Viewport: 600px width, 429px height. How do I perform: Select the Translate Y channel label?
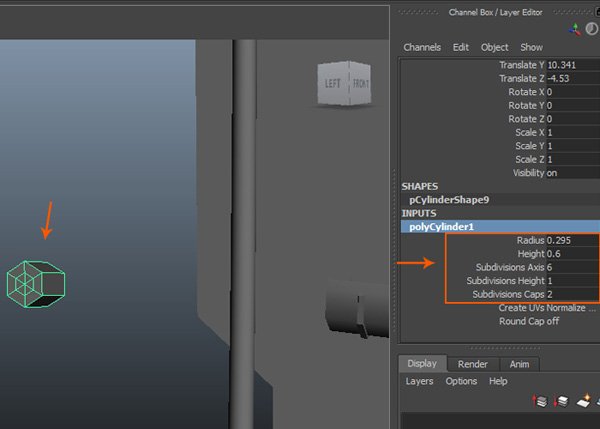click(522, 65)
